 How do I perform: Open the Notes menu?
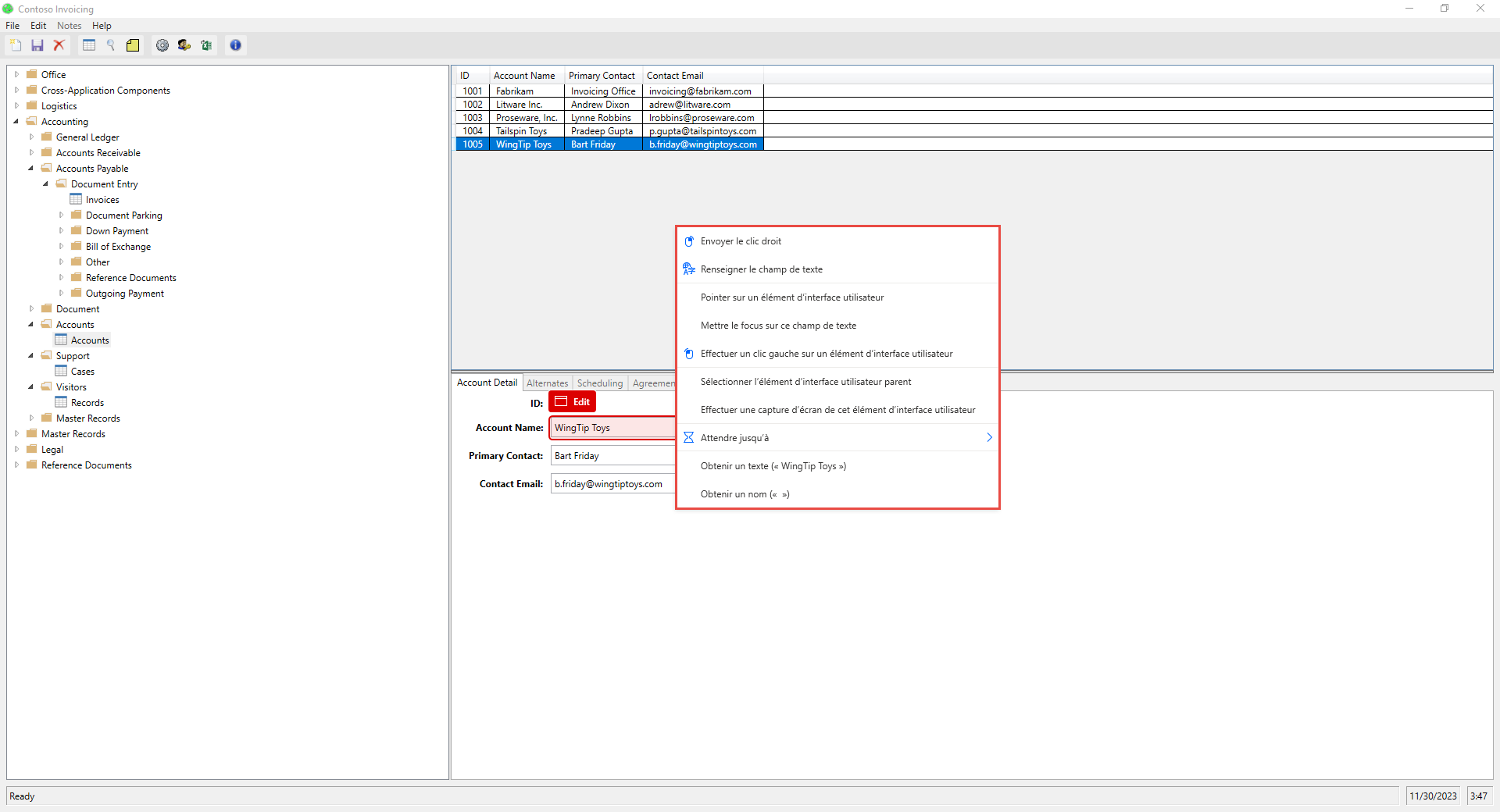[x=69, y=26]
